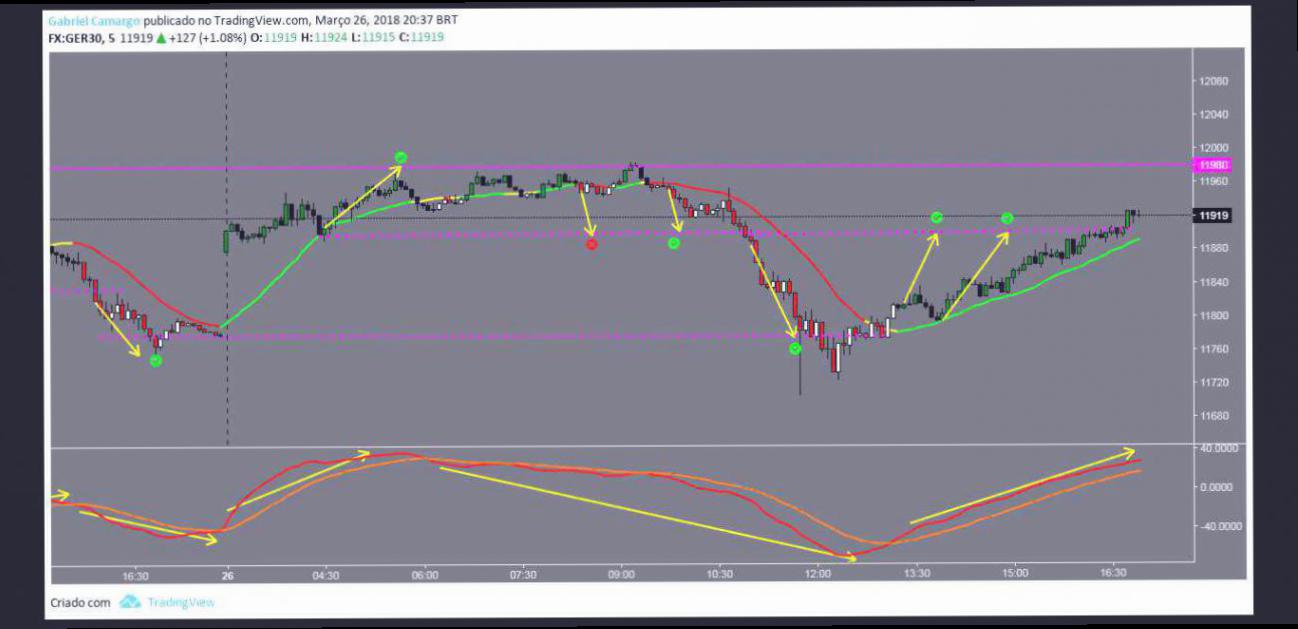1298x629 pixels.
Task: Click the magenta 11980 price label
Action: [1212, 165]
